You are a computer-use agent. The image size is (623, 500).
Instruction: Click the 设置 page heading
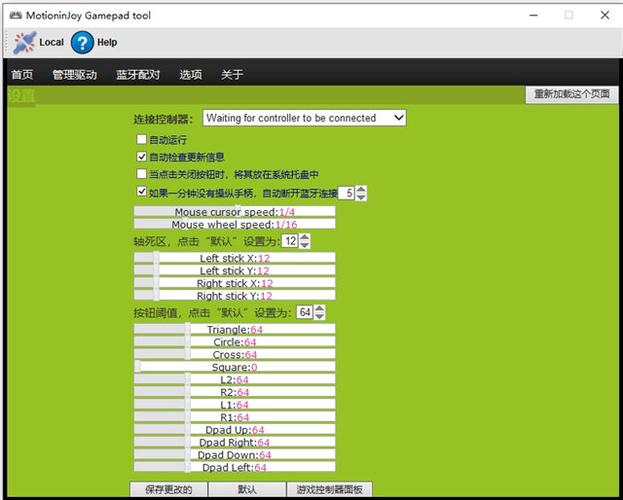click(21, 96)
